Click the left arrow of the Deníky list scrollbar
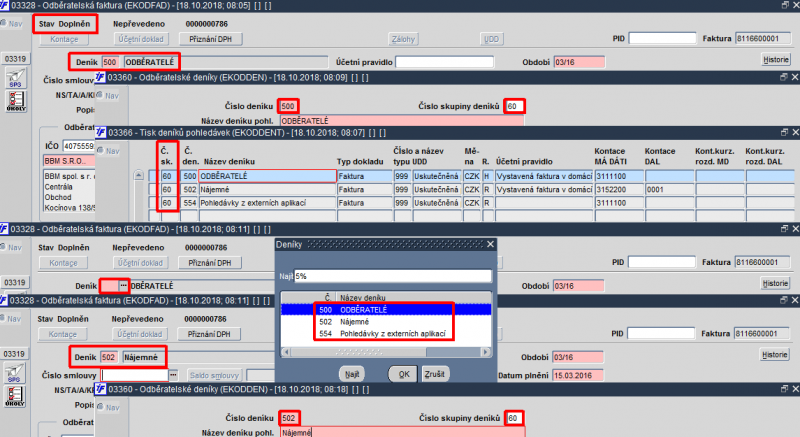 (x=286, y=352)
